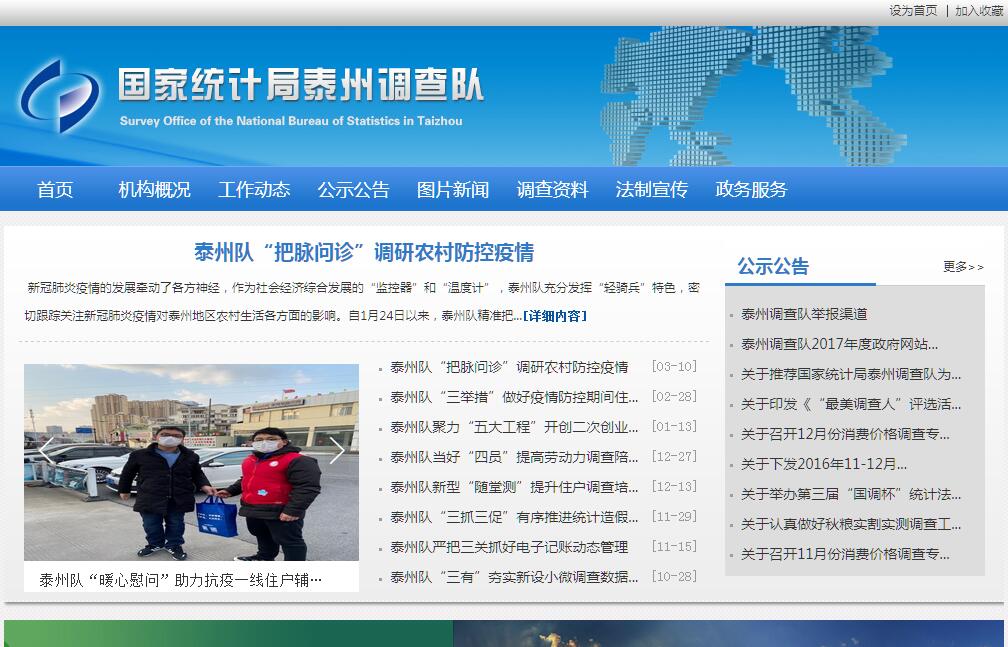Navigate to 法制宣传 in the menu
The height and width of the screenshot is (647, 1008).
(651, 190)
